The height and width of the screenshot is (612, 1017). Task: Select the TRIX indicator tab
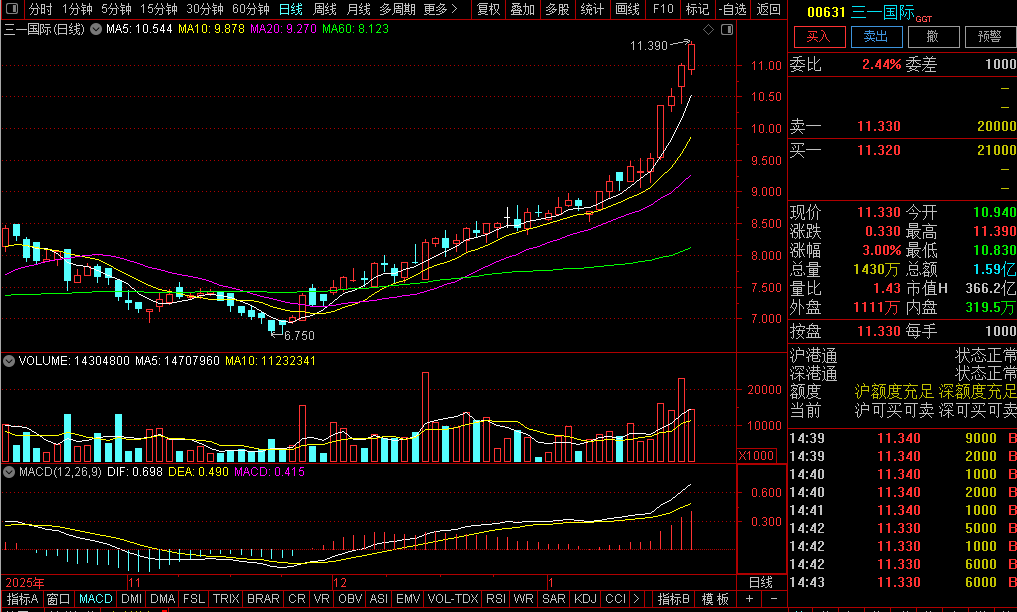(x=226, y=599)
